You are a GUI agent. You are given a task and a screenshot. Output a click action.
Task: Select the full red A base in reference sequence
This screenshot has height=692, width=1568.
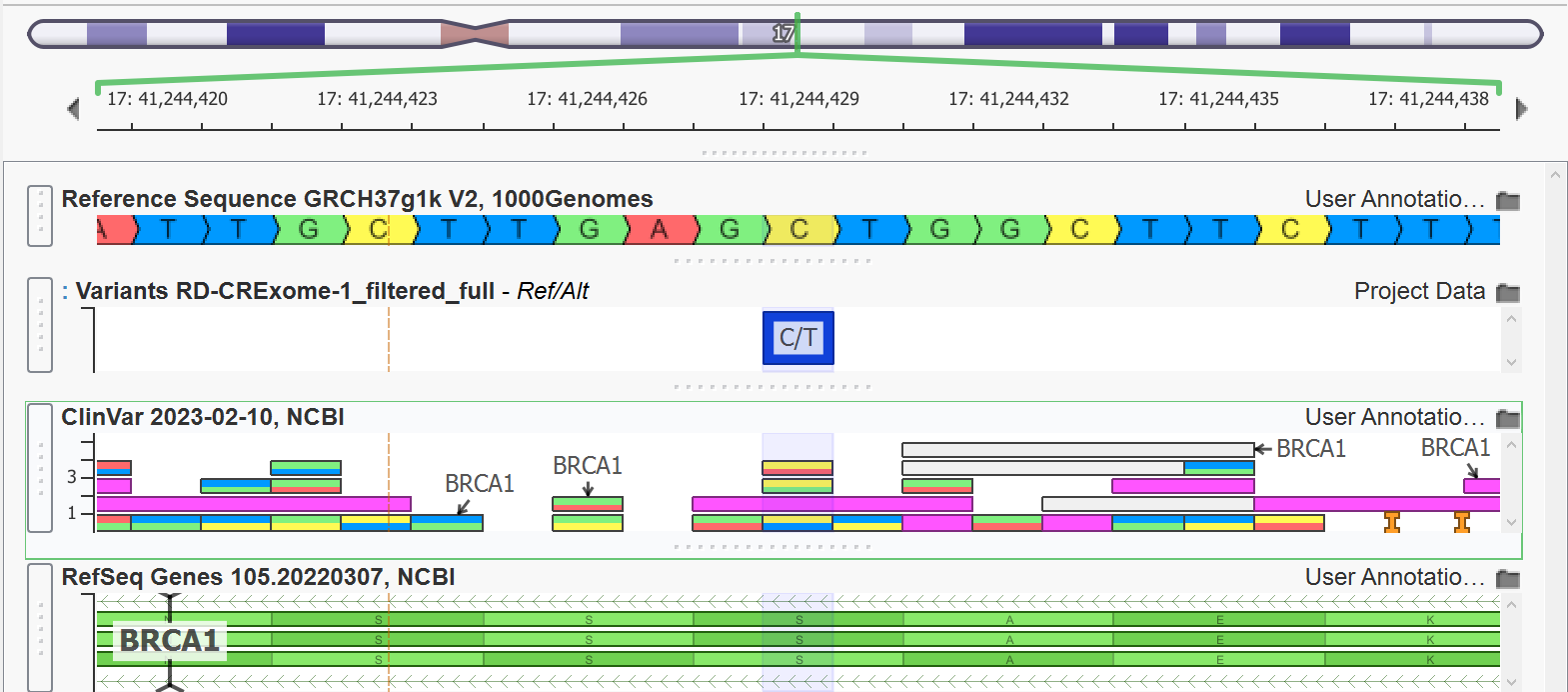pos(660,230)
